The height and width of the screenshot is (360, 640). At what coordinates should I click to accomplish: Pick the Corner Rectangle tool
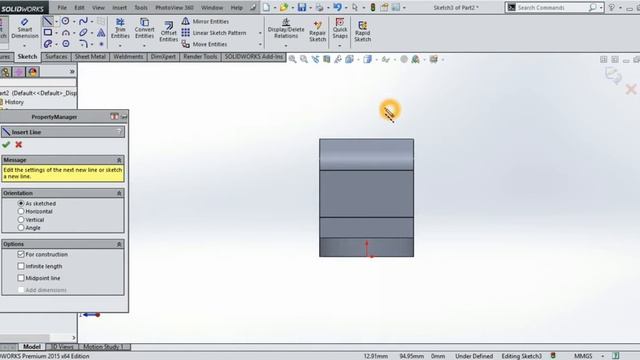click(48, 32)
